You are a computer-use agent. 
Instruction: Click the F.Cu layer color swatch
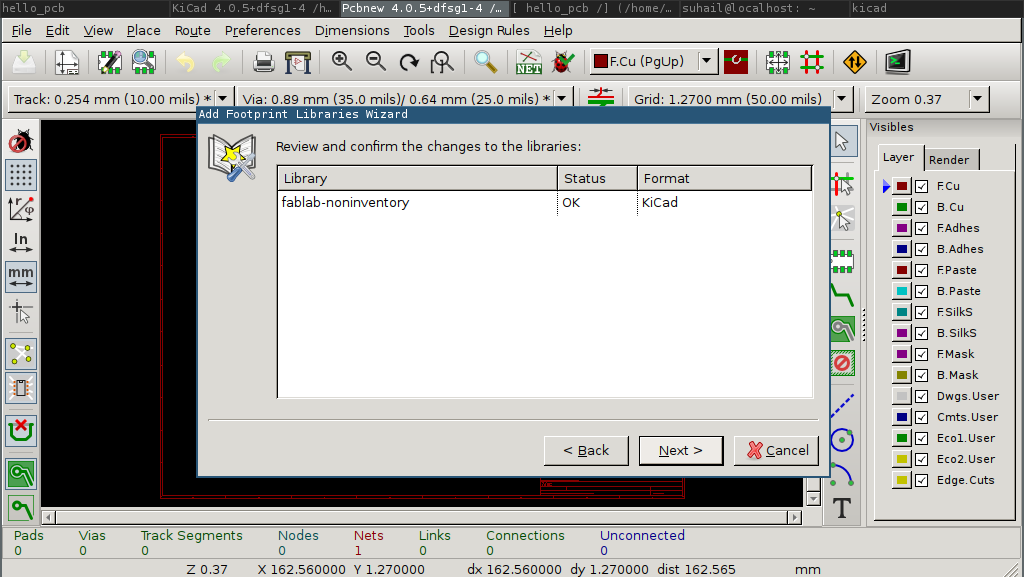coord(902,187)
